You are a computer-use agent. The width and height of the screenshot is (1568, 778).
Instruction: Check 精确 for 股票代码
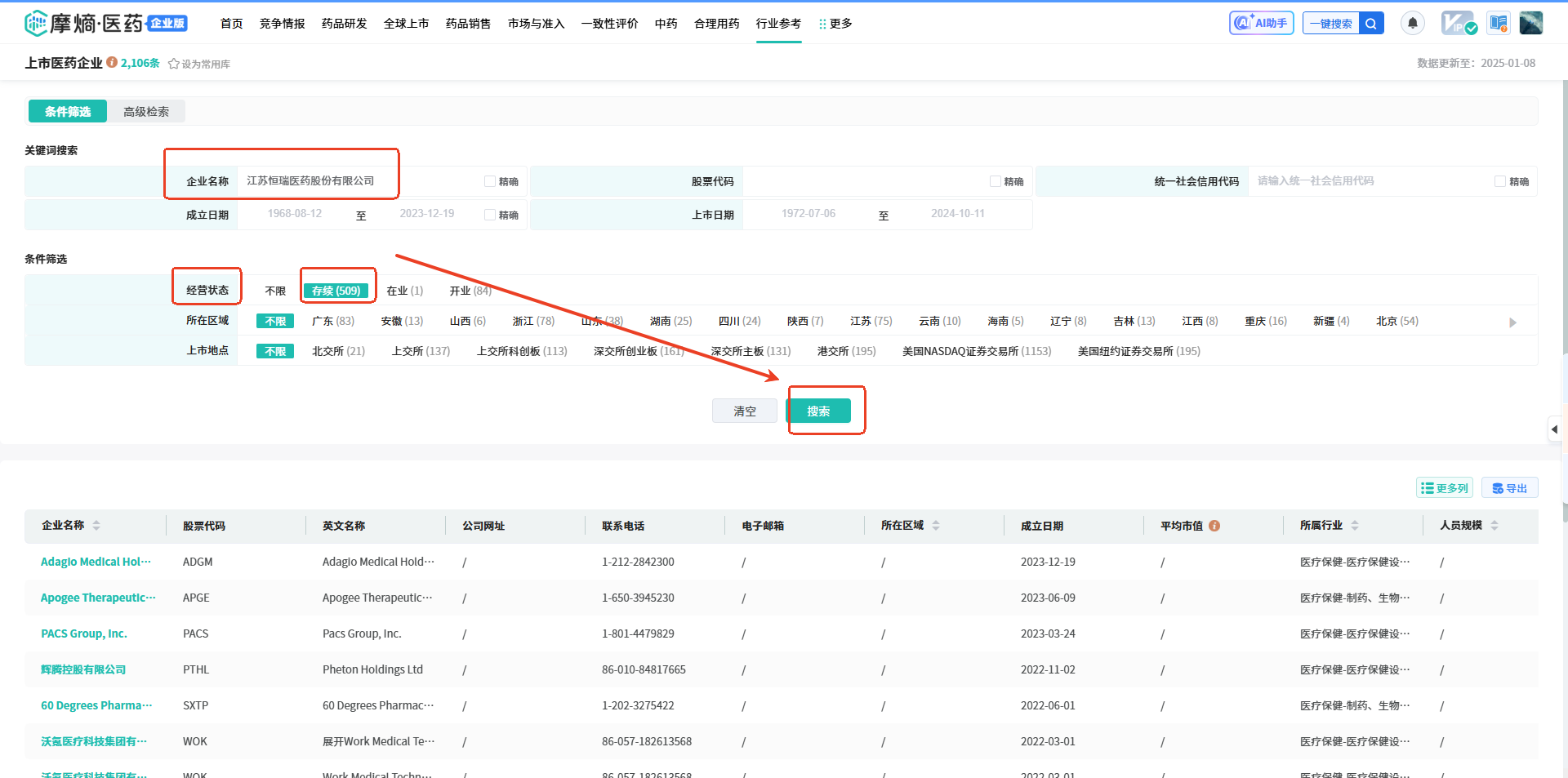tap(996, 181)
